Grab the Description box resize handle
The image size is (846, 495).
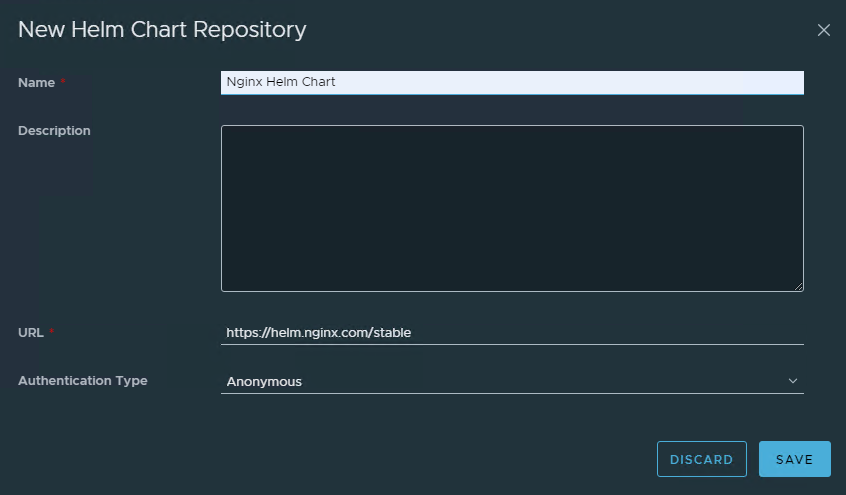(x=798, y=286)
